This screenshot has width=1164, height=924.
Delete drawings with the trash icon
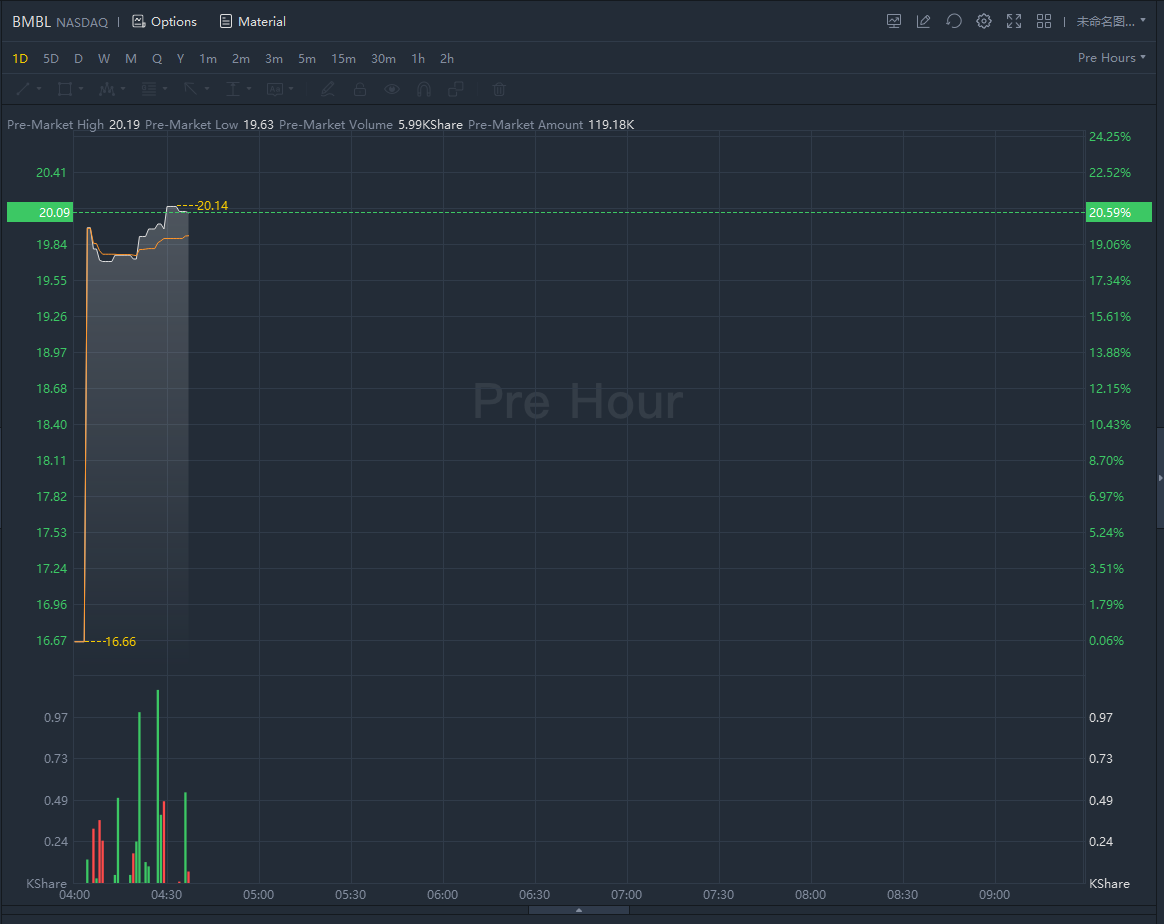click(499, 89)
